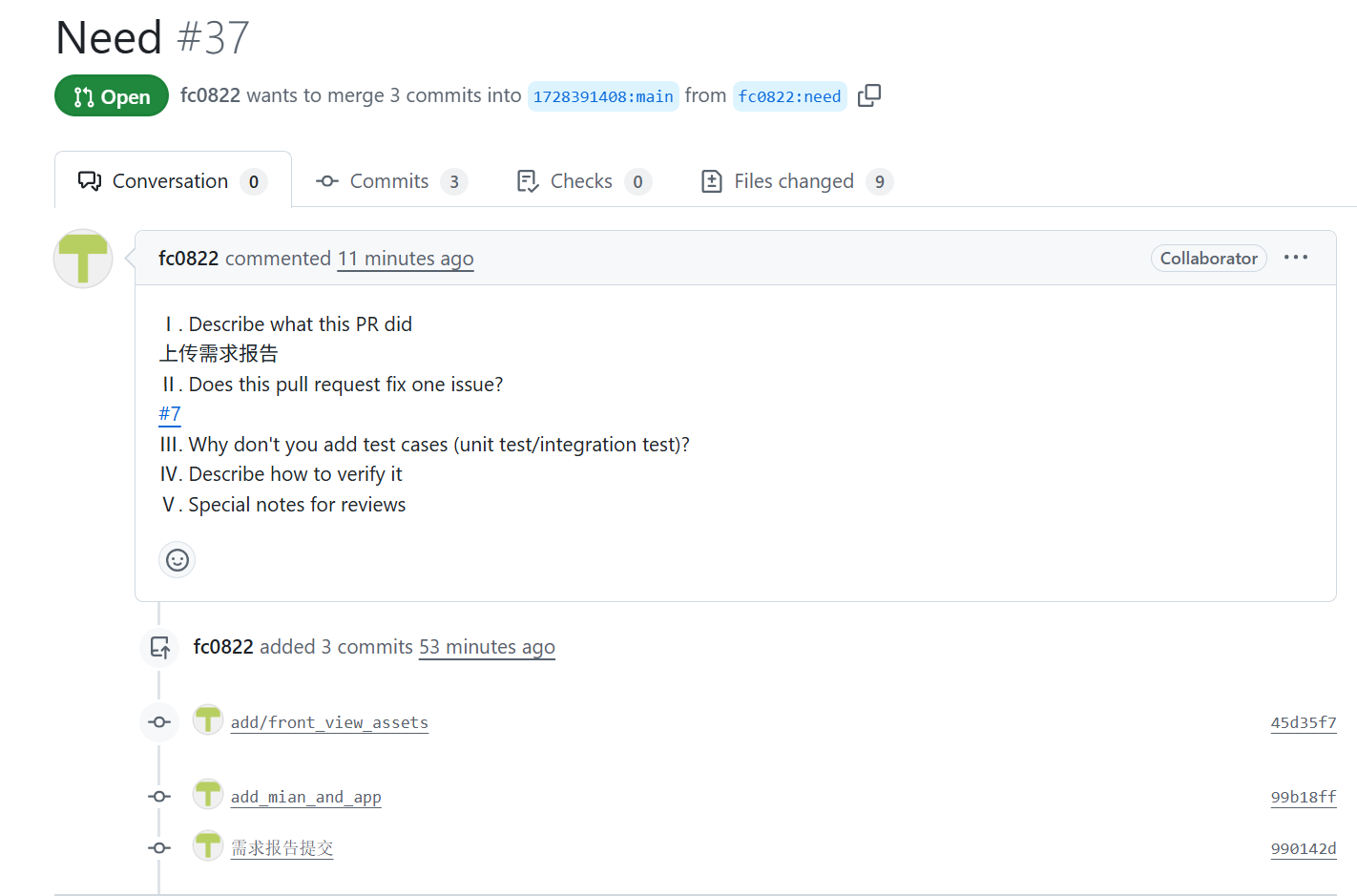Screen dimensions: 1357x896
Task: Click the commit node icon beside add/front_view_assets
Action: [x=159, y=722]
